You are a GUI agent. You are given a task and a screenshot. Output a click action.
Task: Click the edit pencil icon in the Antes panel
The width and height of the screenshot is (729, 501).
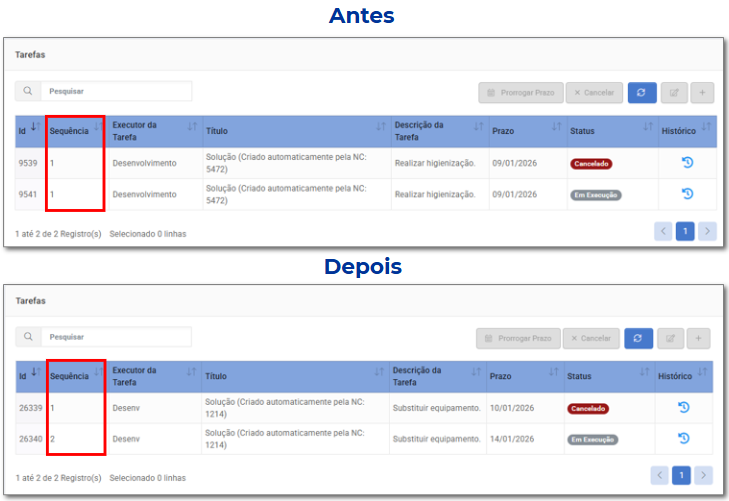pyautogui.click(x=673, y=92)
